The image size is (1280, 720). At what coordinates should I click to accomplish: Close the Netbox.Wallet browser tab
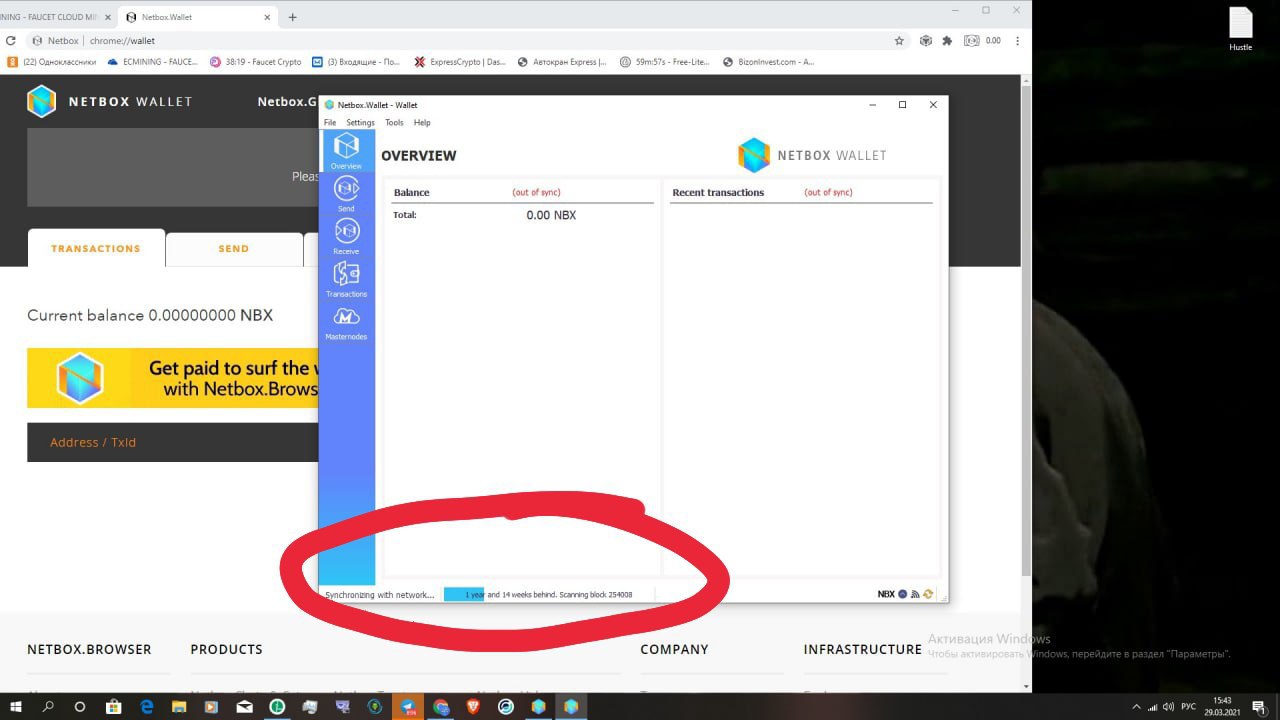(267, 17)
